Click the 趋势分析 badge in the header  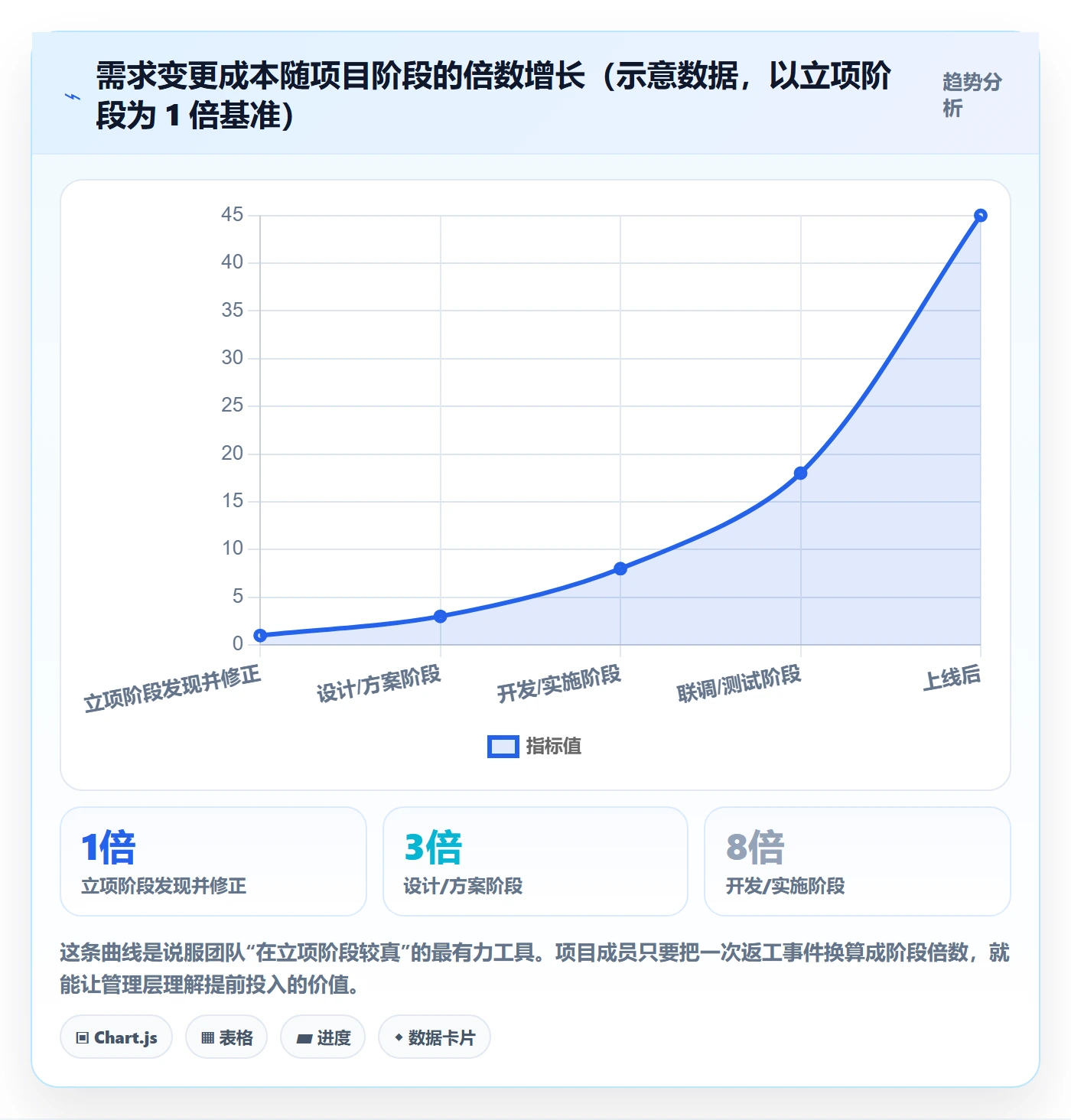(972, 96)
